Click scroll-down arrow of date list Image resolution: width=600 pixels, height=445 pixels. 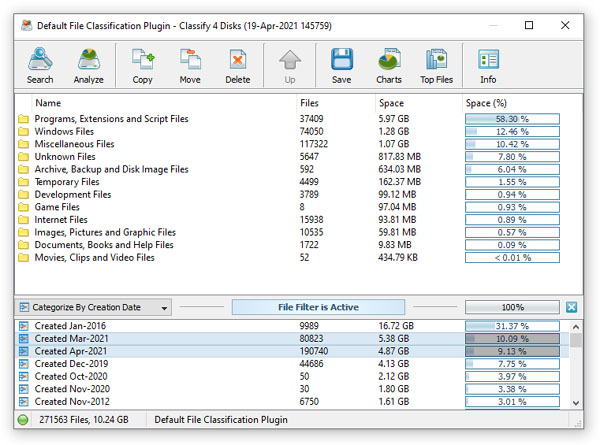pyautogui.click(x=576, y=403)
